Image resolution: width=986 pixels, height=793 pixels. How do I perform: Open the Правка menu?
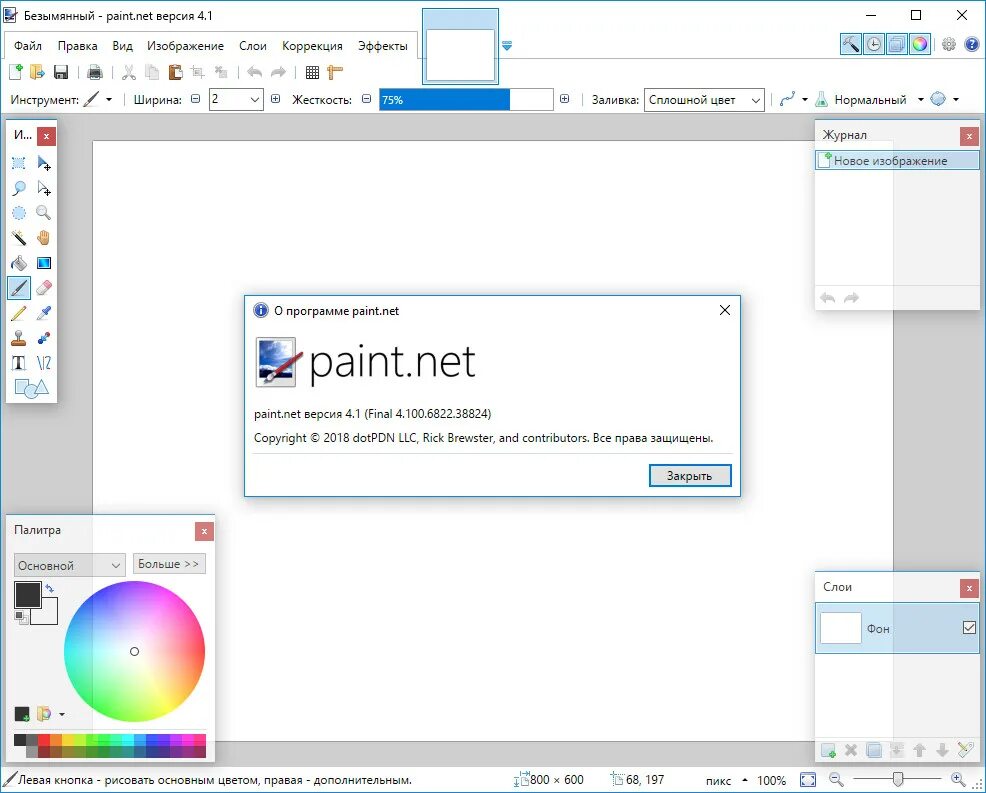click(x=77, y=46)
